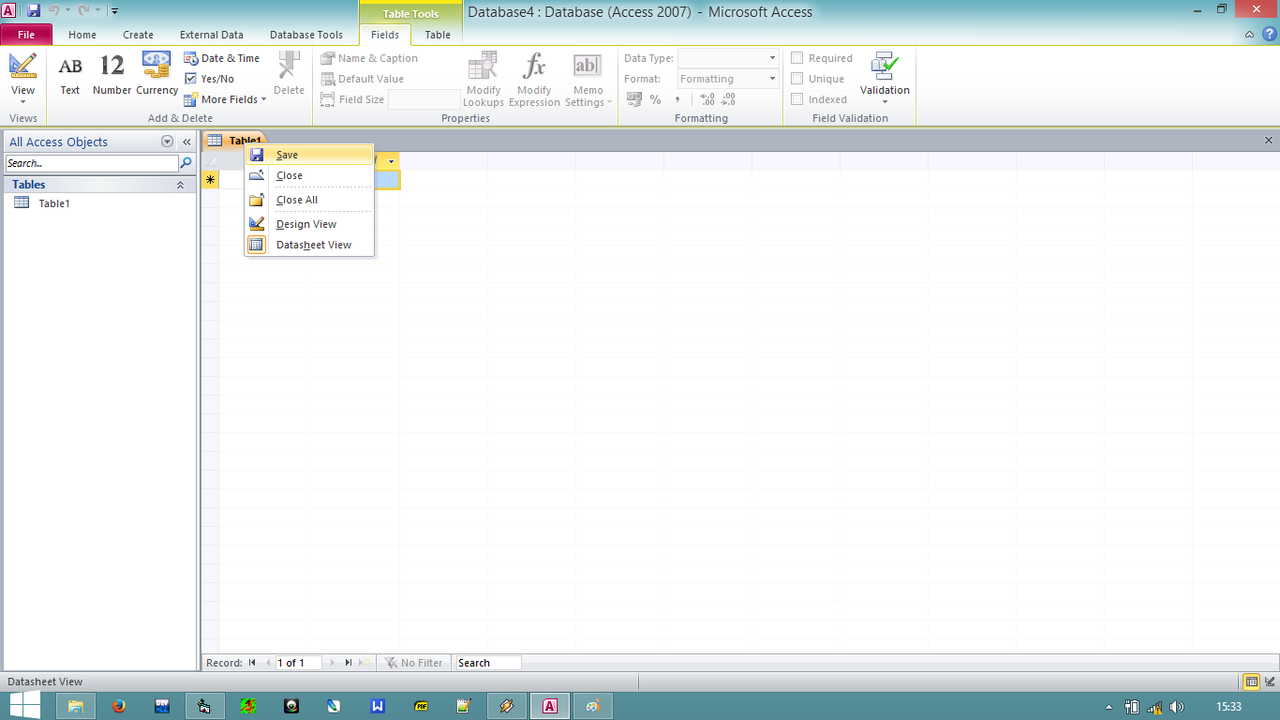Click the Save icon in Quick Access toolbar
The height and width of the screenshot is (720, 1280).
point(33,11)
